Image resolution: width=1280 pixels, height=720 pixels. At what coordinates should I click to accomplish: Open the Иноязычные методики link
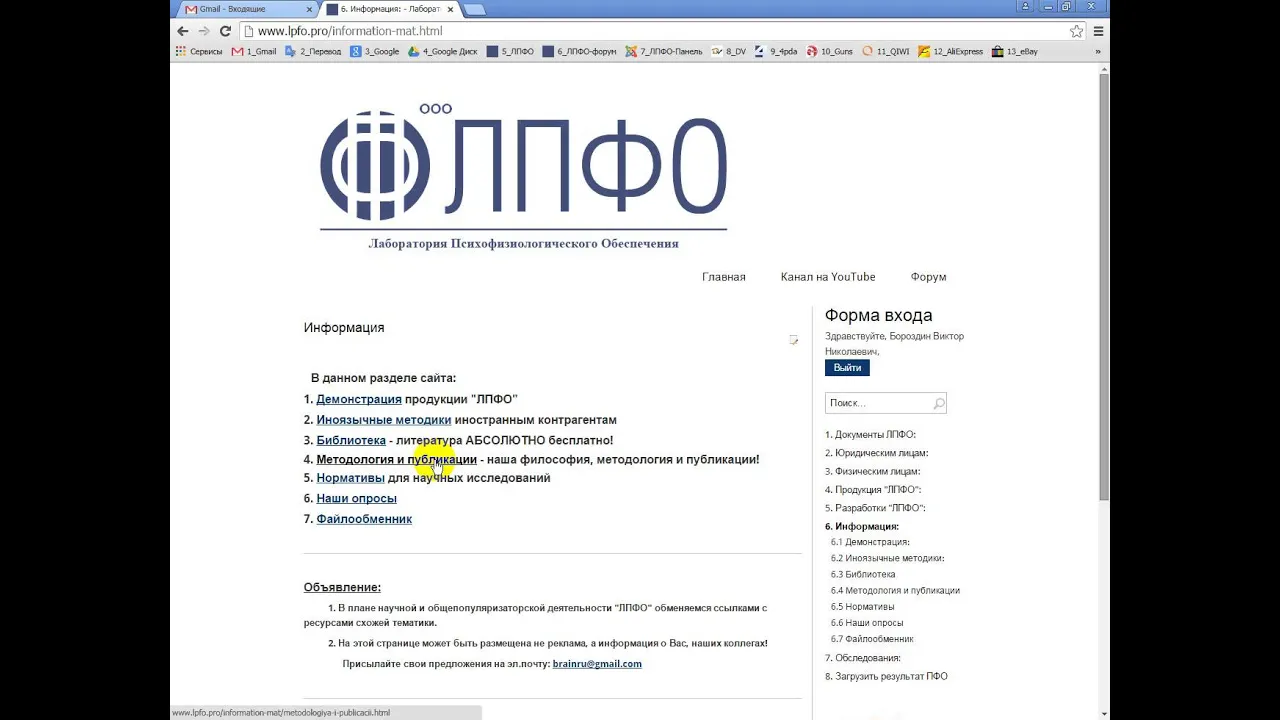point(384,420)
